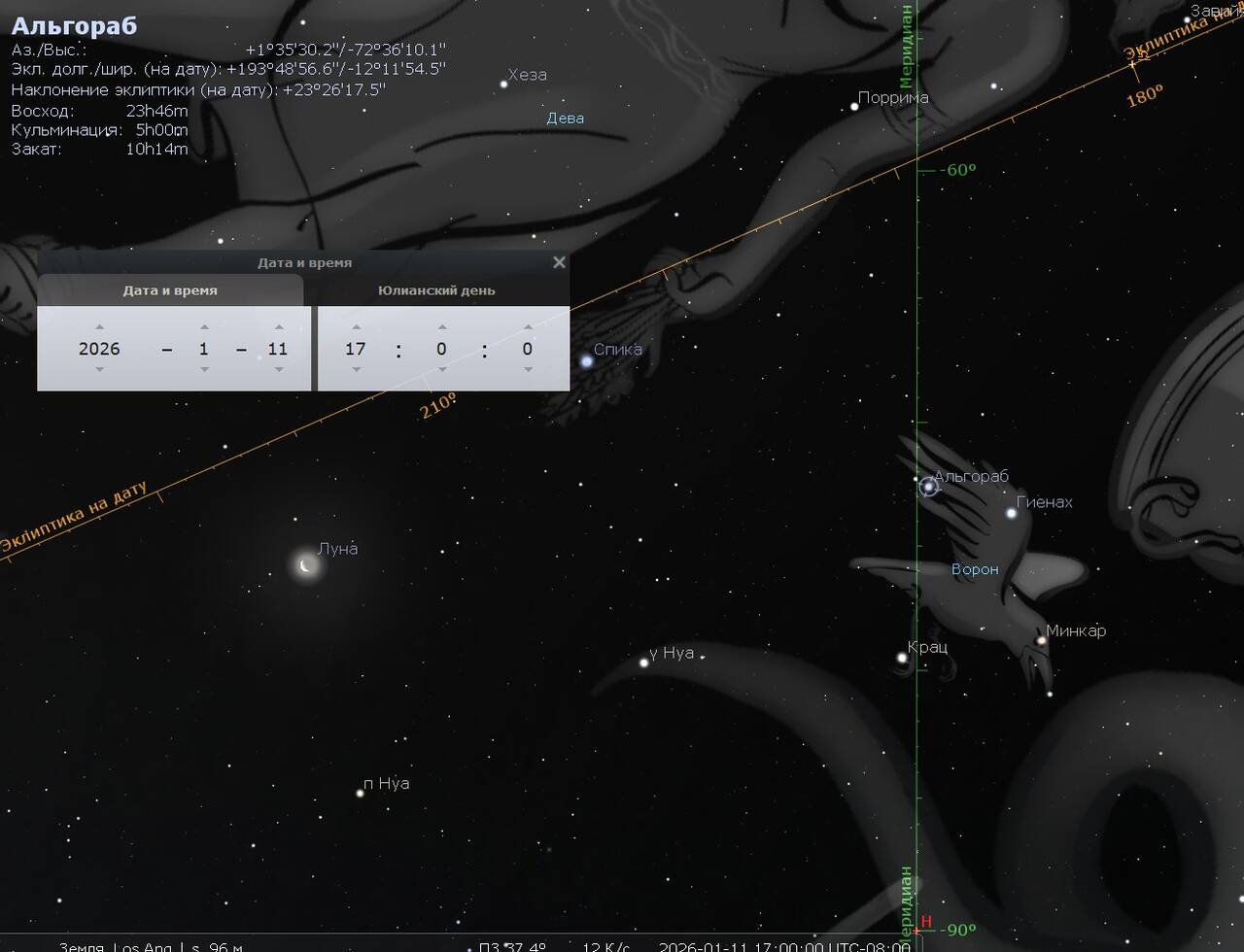Switch to the Юлианский день tab

point(436,290)
